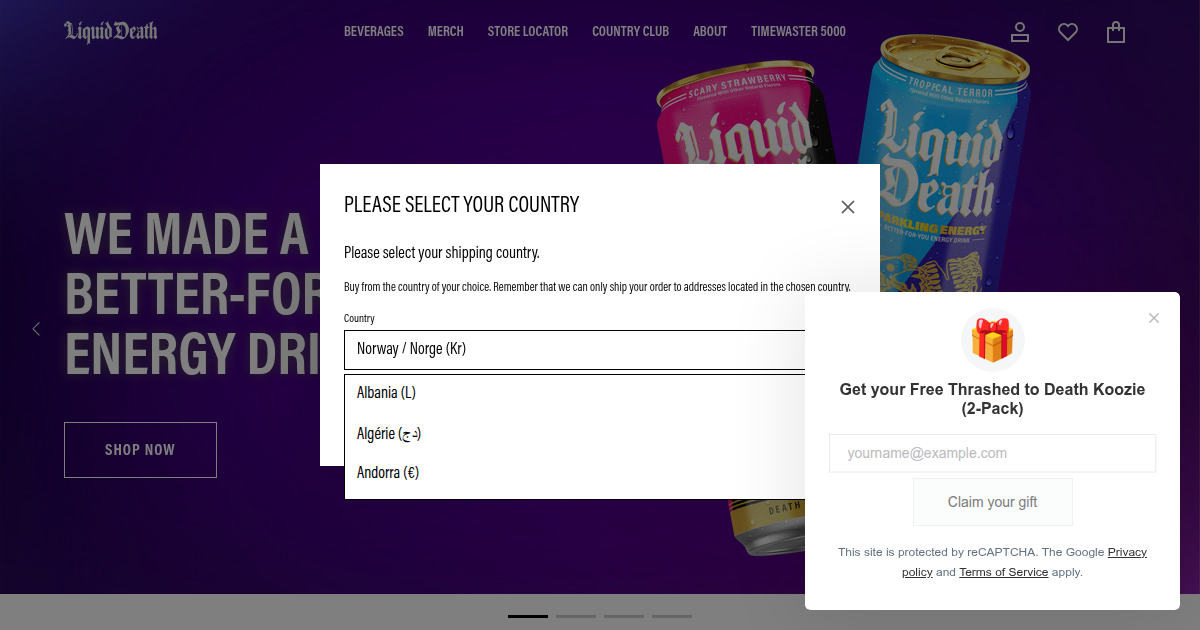Jump to second carousel slide indicator
This screenshot has width=1200, height=630.
576,616
